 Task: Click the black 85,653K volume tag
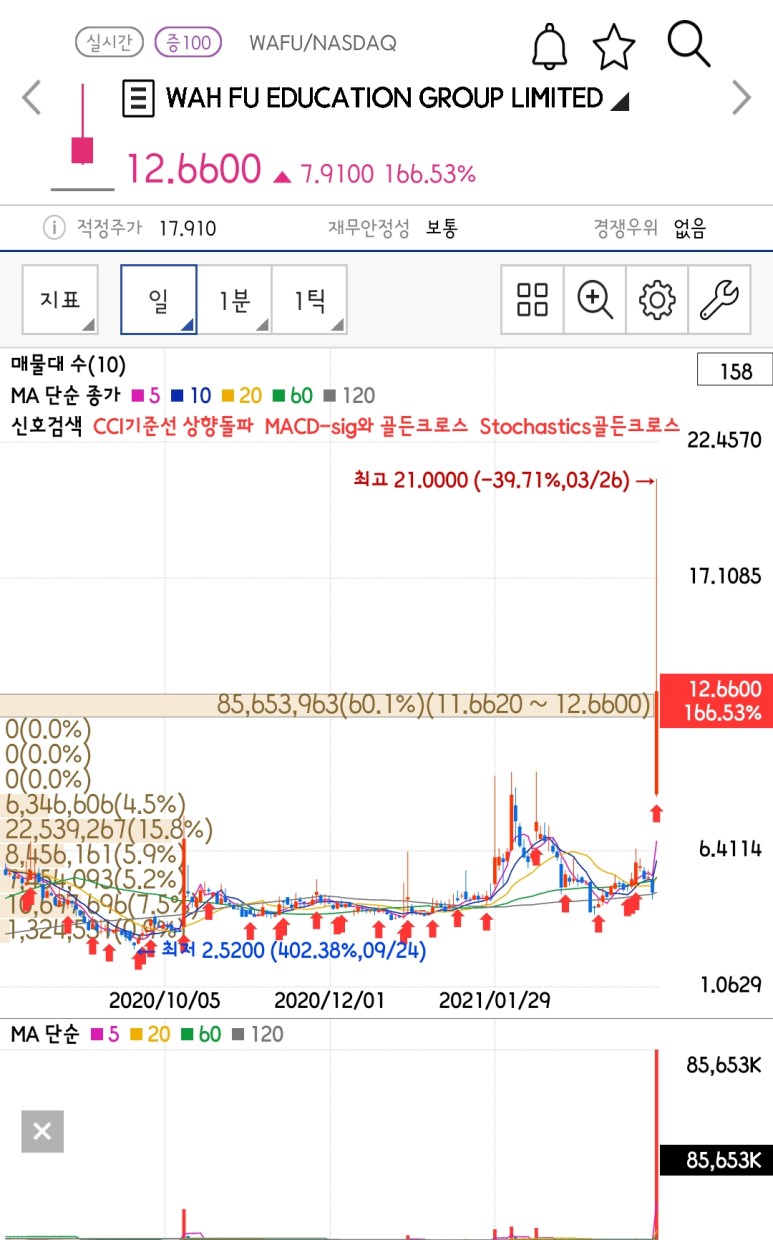717,1161
